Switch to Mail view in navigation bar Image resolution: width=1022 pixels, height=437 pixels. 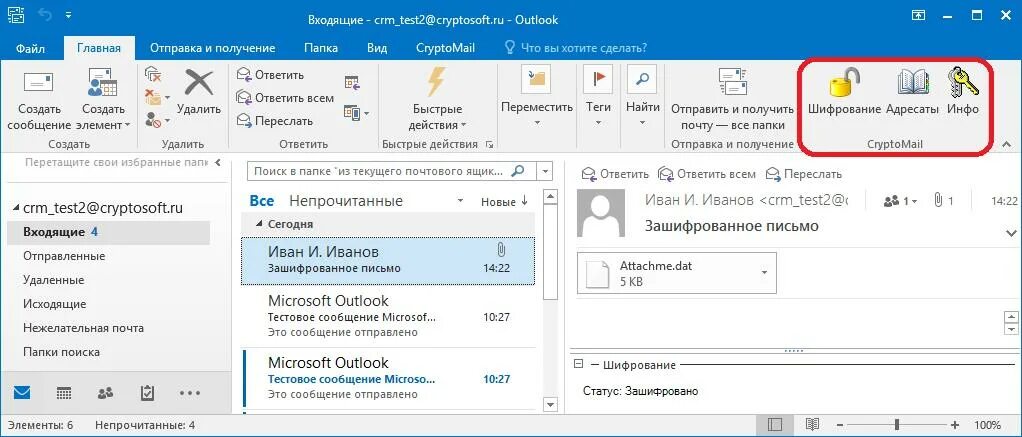point(22,393)
